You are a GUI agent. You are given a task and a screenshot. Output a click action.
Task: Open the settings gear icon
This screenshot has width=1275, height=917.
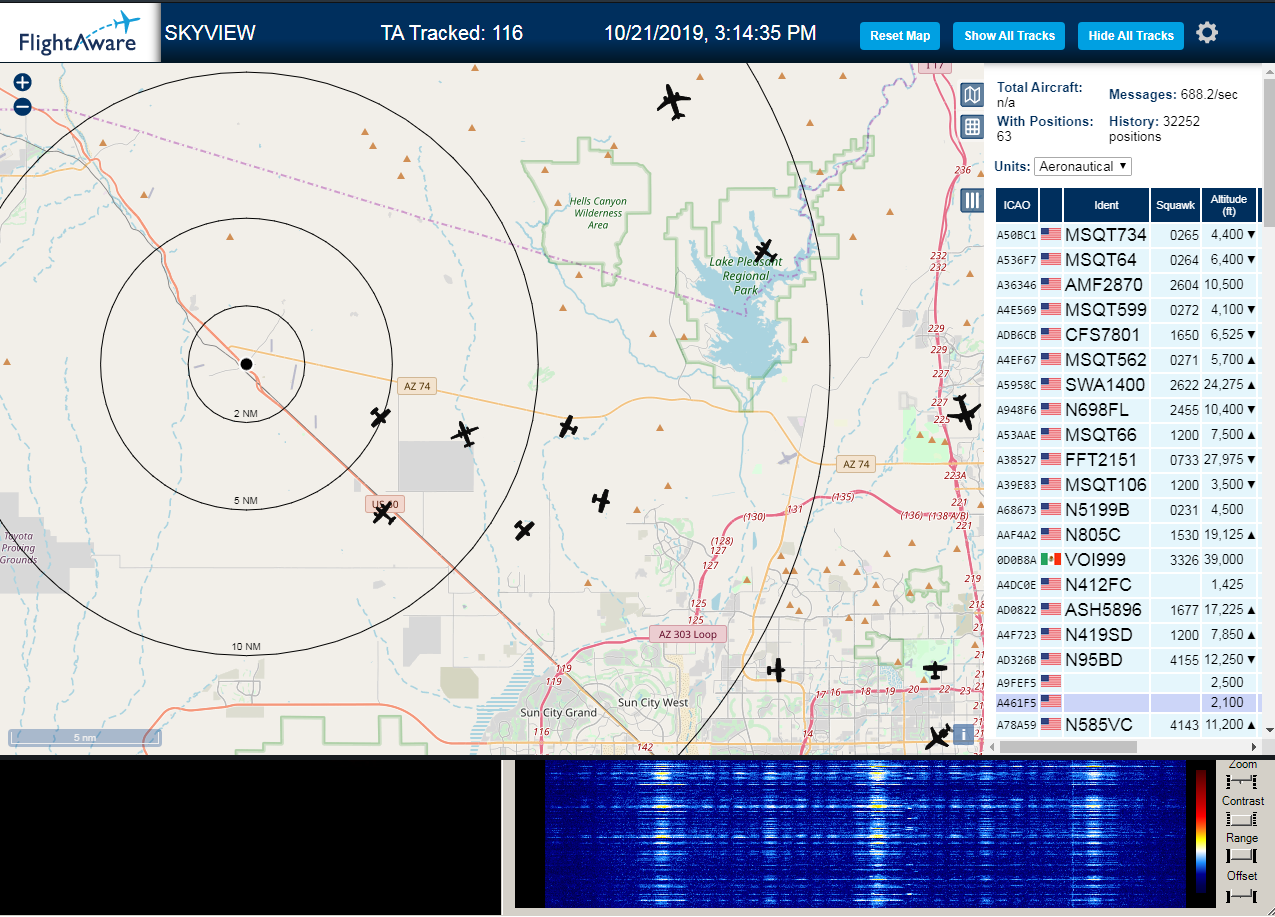tap(1207, 33)
